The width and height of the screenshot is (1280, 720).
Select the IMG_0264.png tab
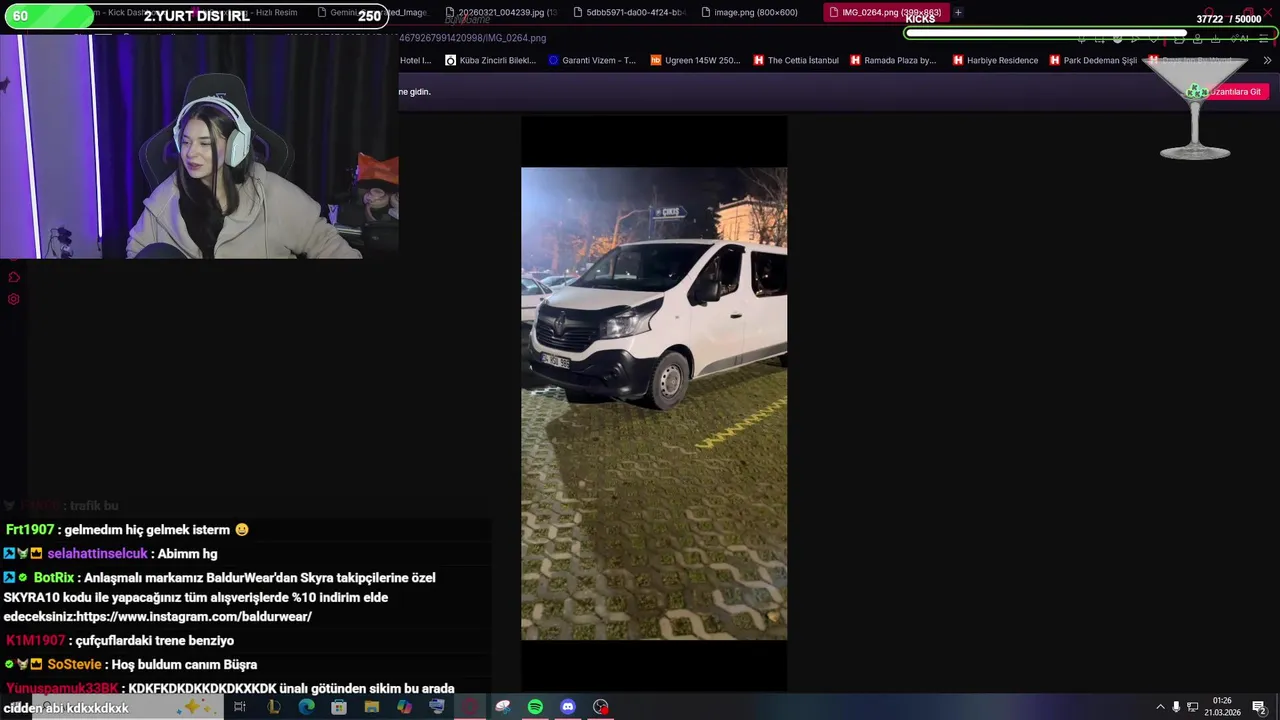pos(885,12)
